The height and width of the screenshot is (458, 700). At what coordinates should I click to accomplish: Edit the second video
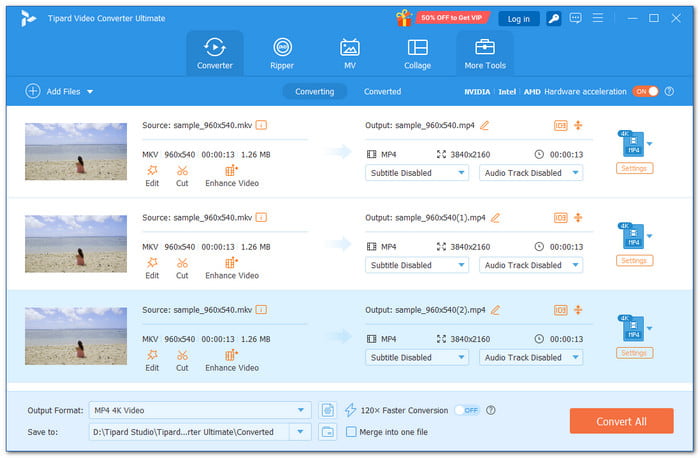pos(152,269)
